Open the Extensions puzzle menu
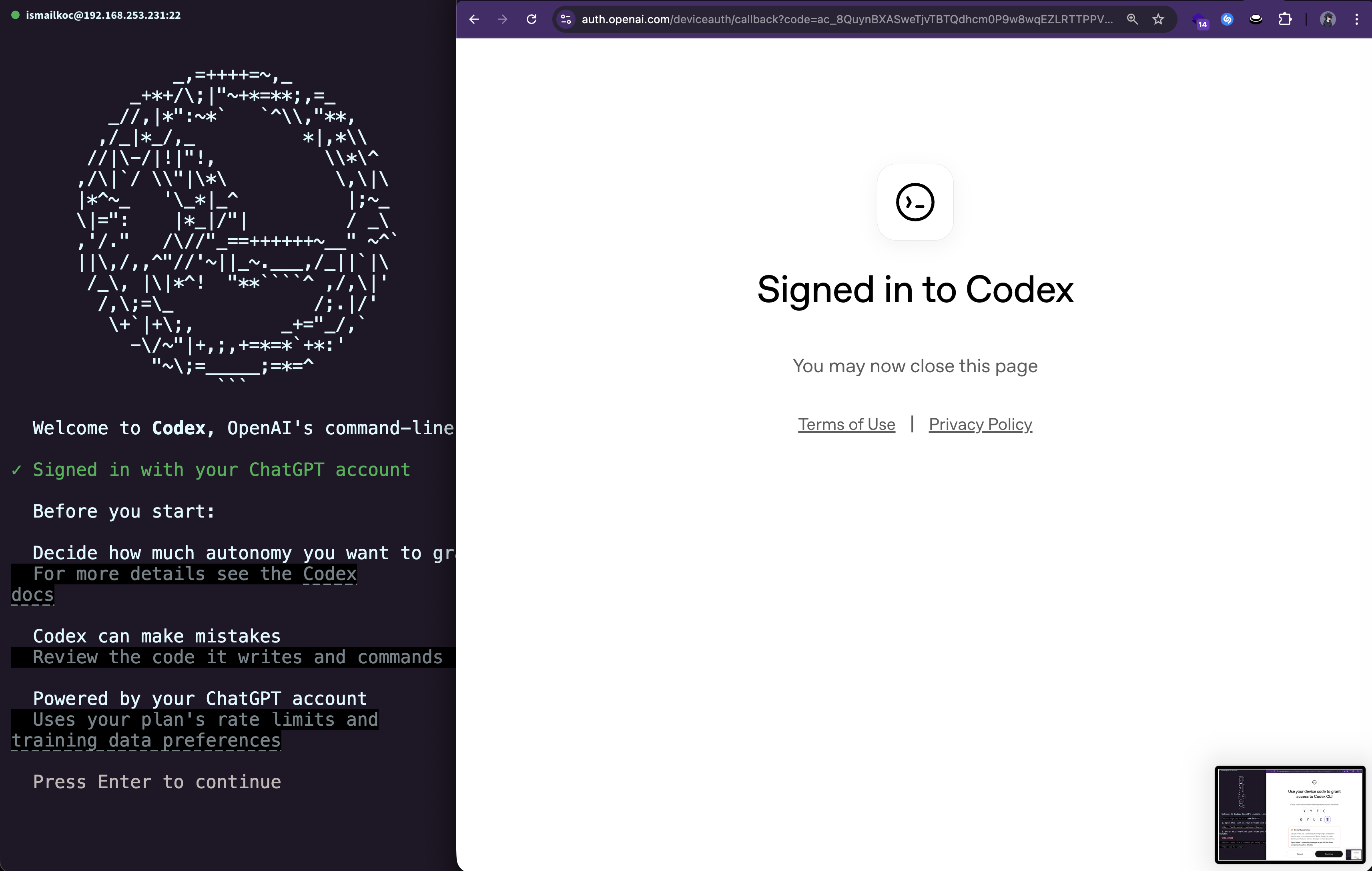This screenshot has width=1372, height=871. pyautogui.click(x=1285, y=19)
